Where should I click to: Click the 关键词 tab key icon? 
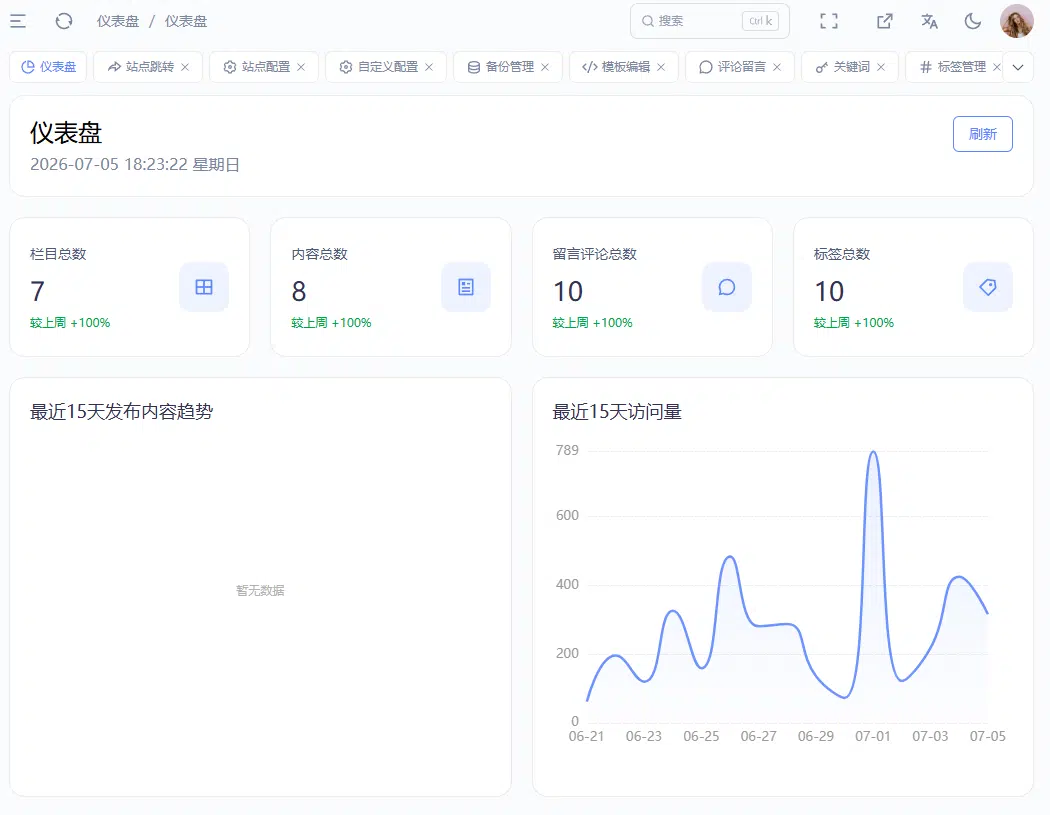tap(822, 67)
